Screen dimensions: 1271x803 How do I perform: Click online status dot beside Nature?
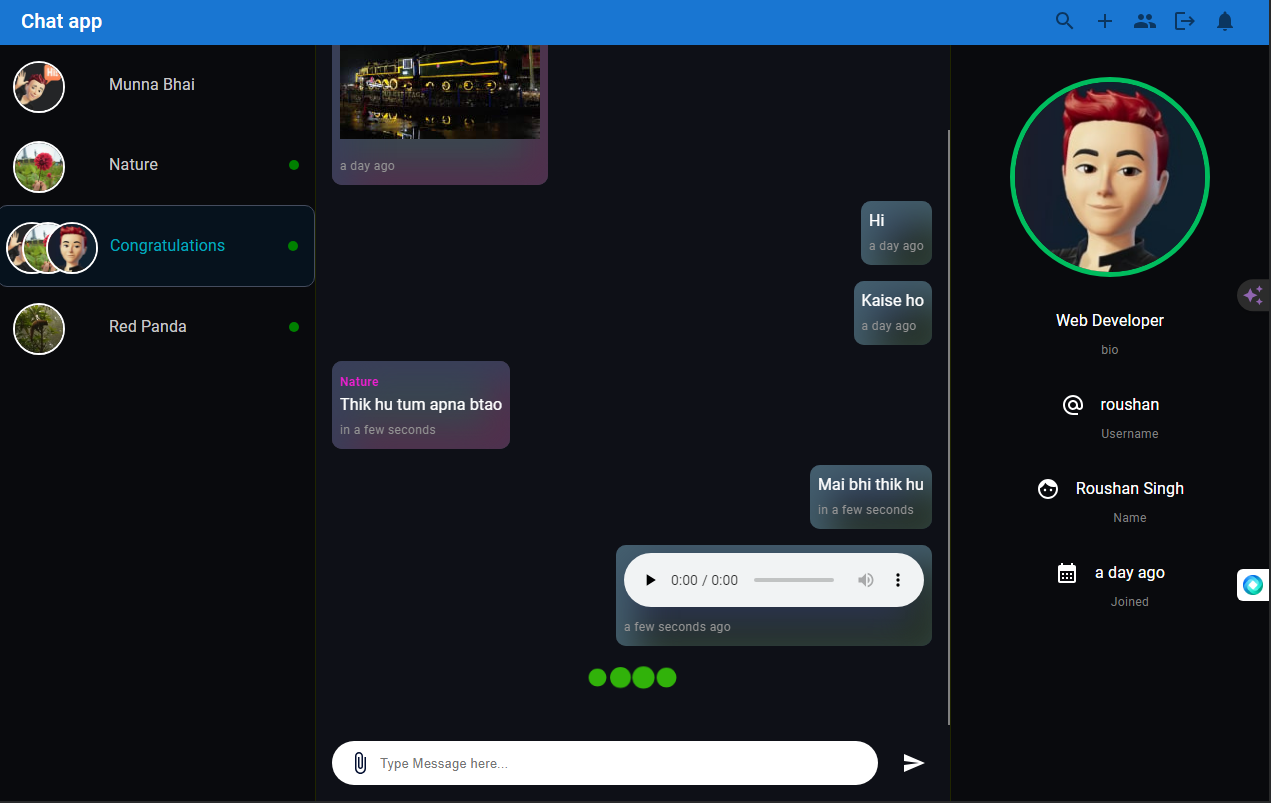tap(294, 165)
